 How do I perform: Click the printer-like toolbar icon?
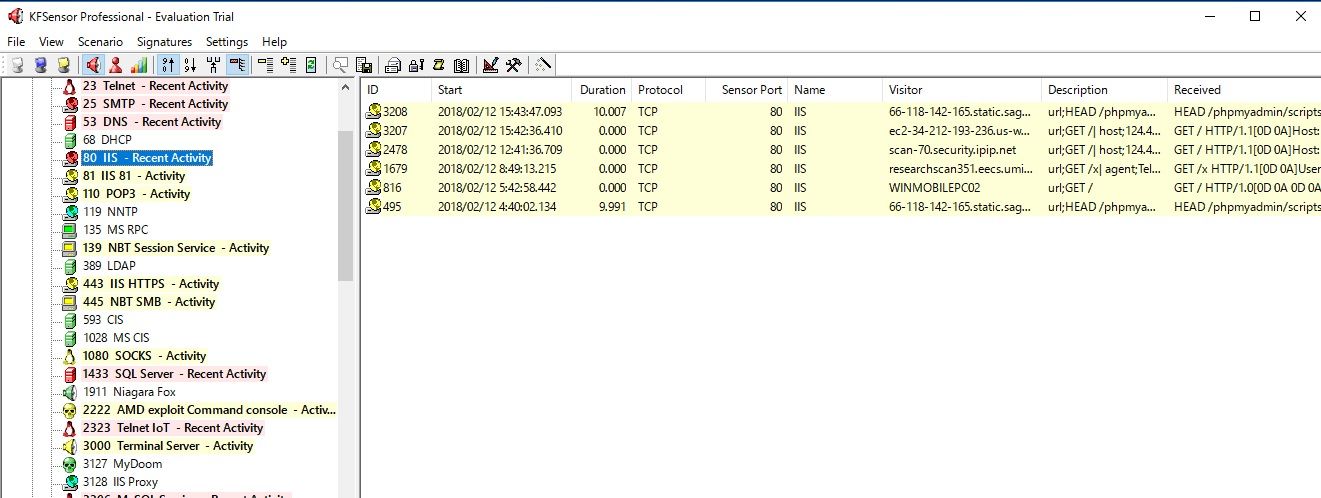tap(394, 65)
